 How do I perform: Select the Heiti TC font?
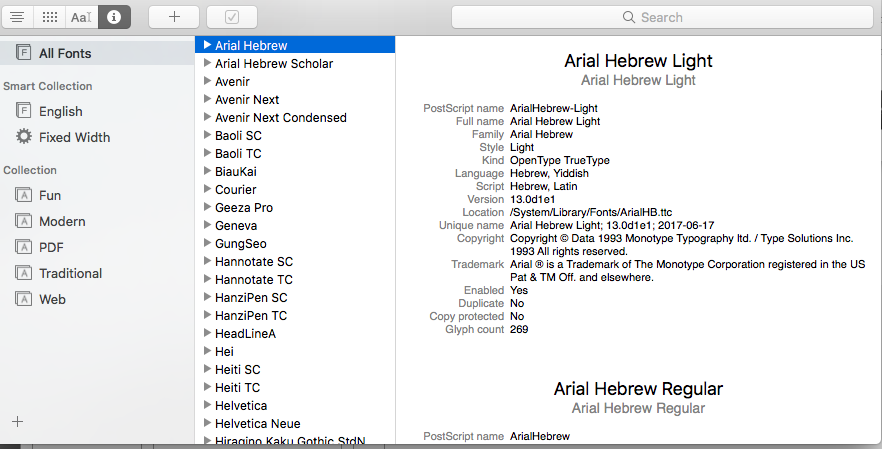[x=295, y=388]
